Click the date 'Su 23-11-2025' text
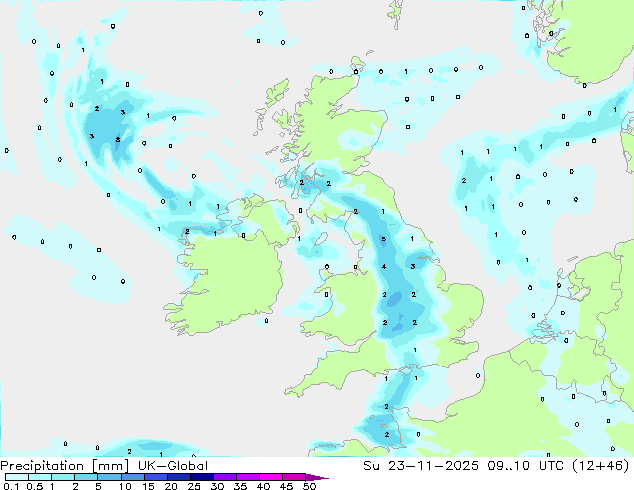This screenshot has width=634, height=490. (x=421, y=466)
